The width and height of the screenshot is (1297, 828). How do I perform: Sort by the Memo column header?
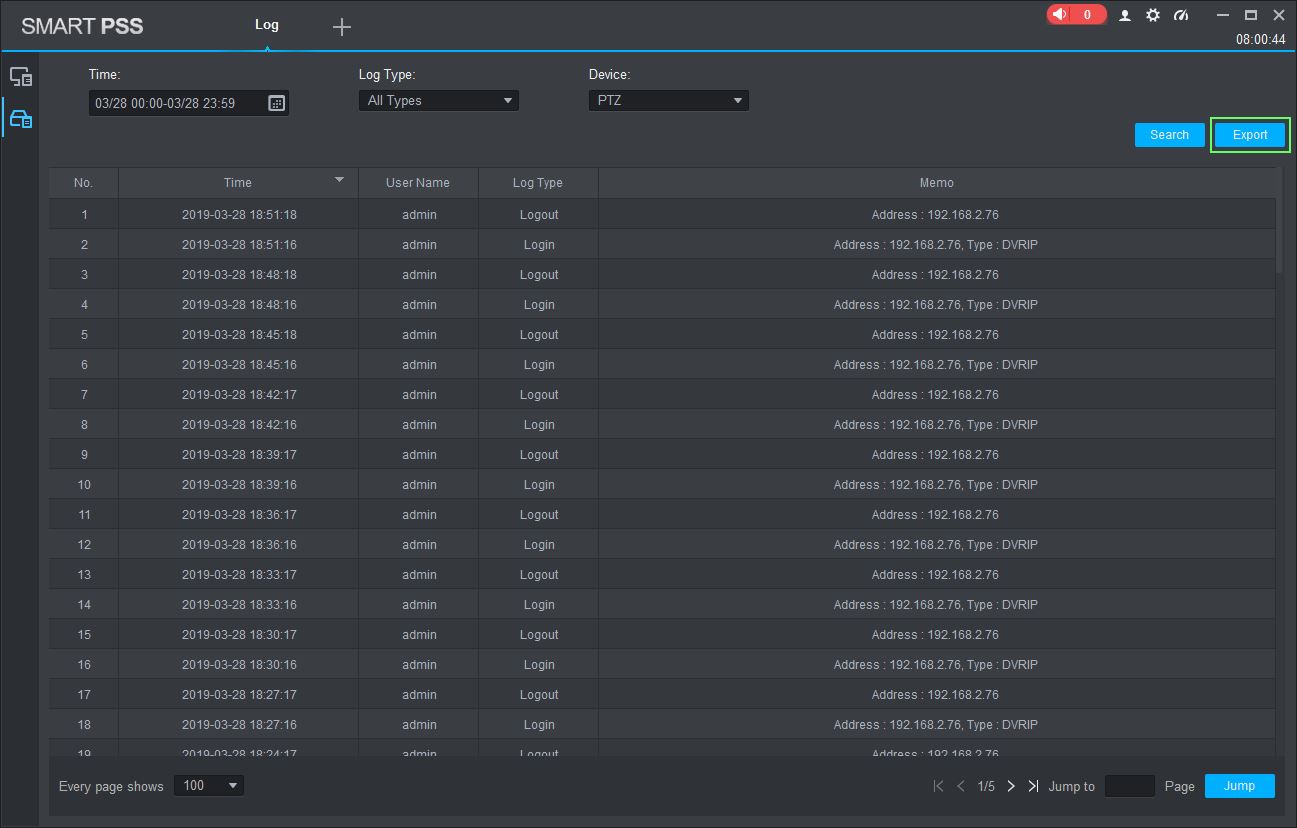[x=937, y=183]
